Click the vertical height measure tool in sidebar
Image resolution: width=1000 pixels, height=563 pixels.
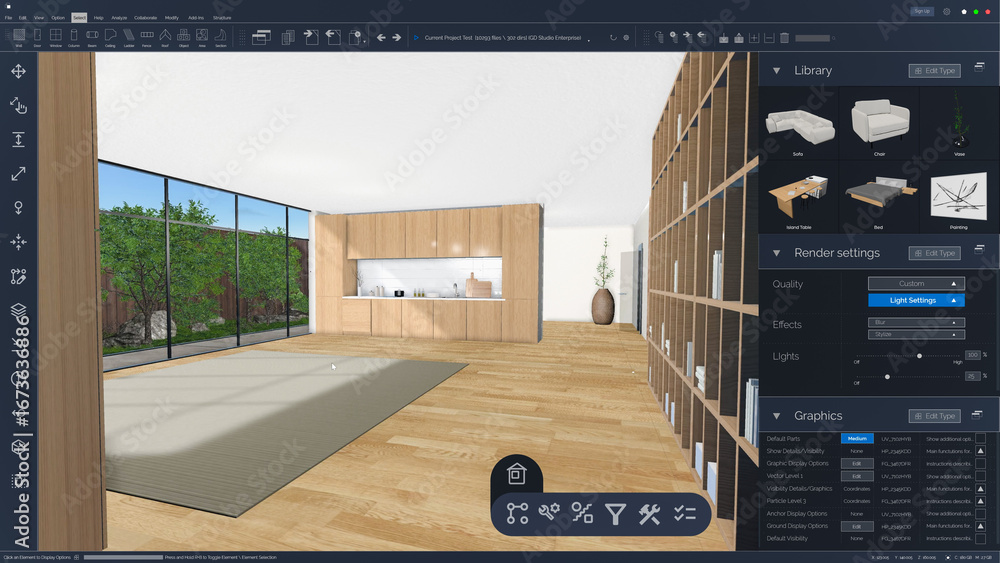pyautogui.click(x=18, y=140)
